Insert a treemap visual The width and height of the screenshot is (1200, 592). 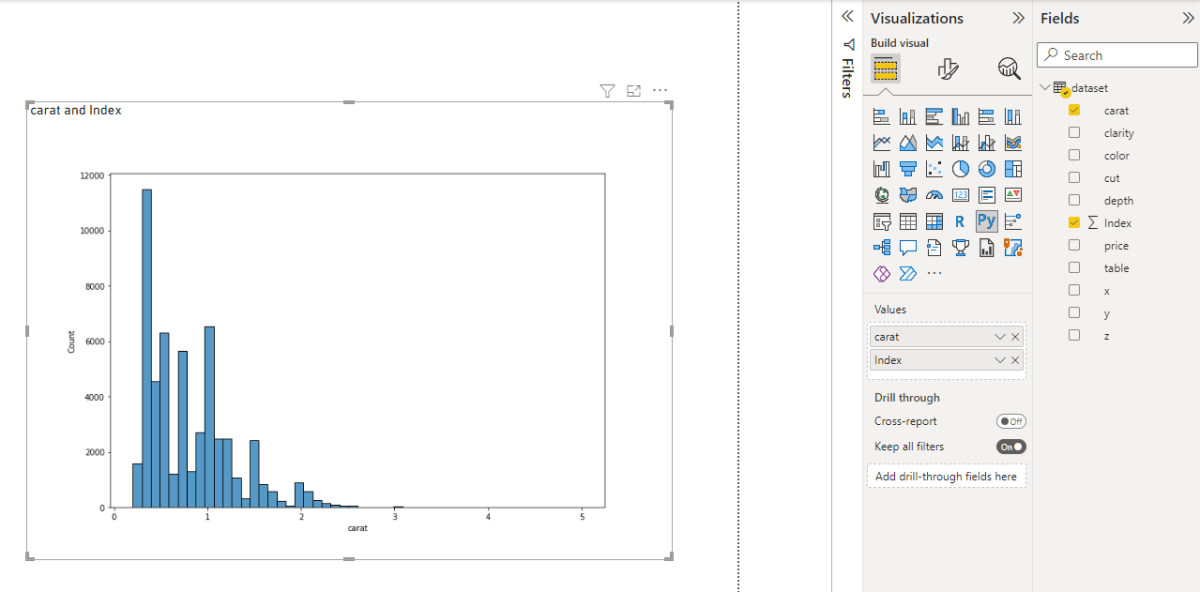click(1012, 168)
